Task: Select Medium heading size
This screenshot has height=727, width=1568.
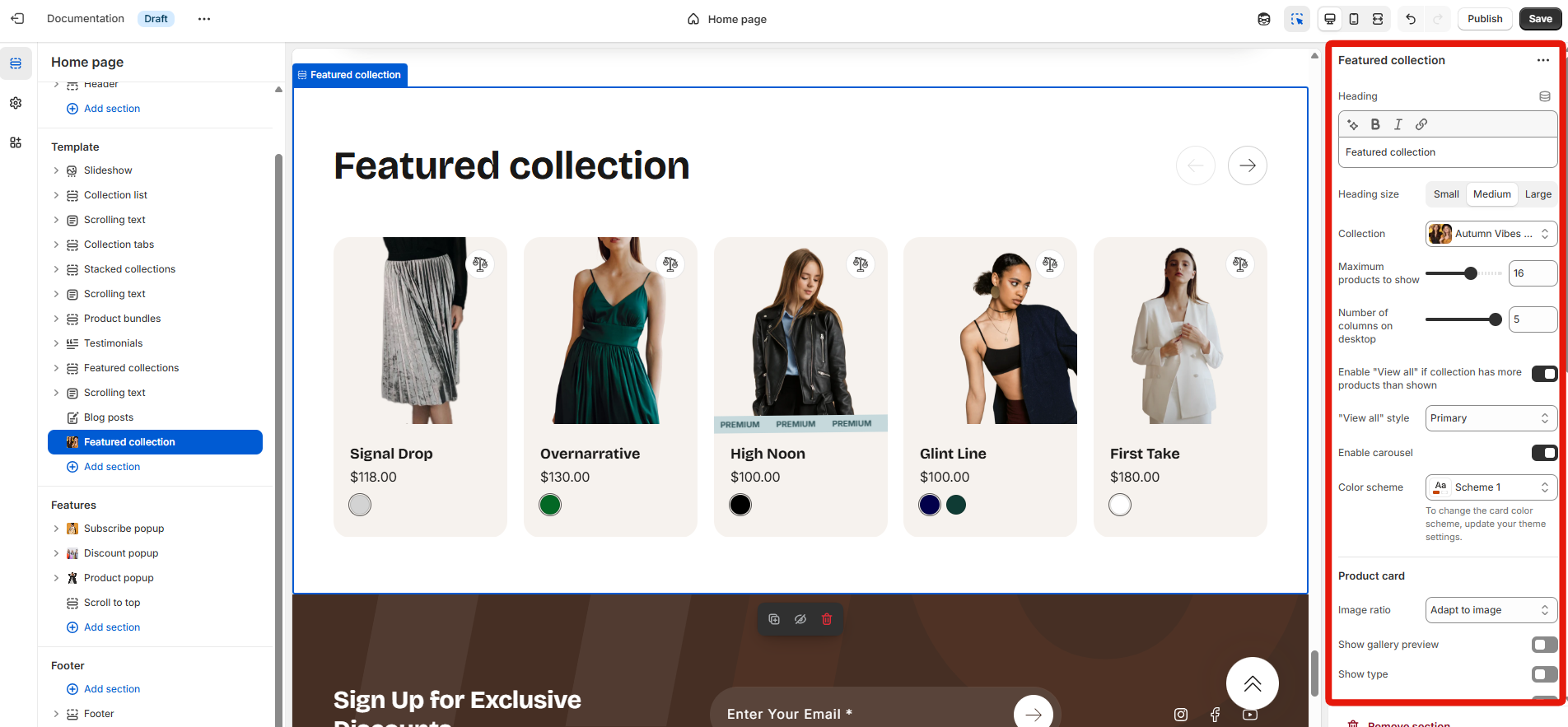Action: (1492, 194)
